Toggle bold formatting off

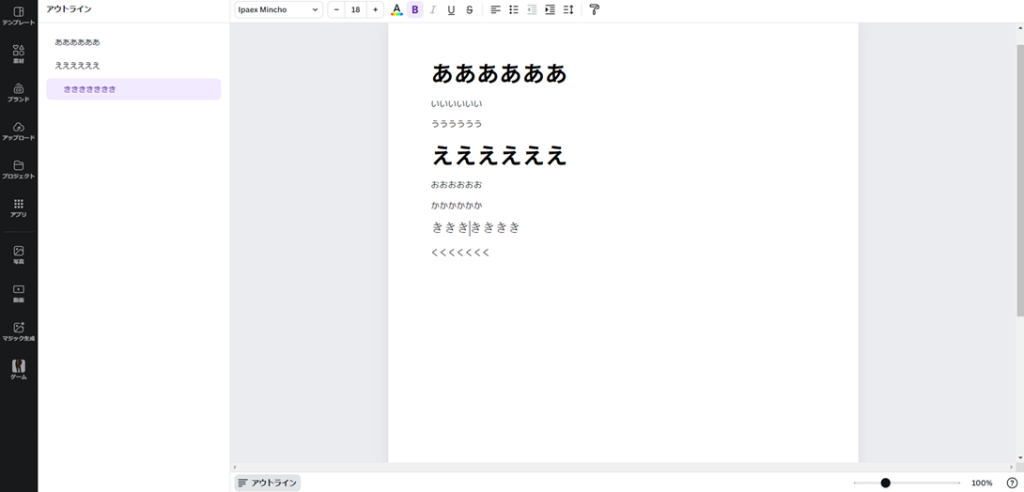click(x=415, y=10)
